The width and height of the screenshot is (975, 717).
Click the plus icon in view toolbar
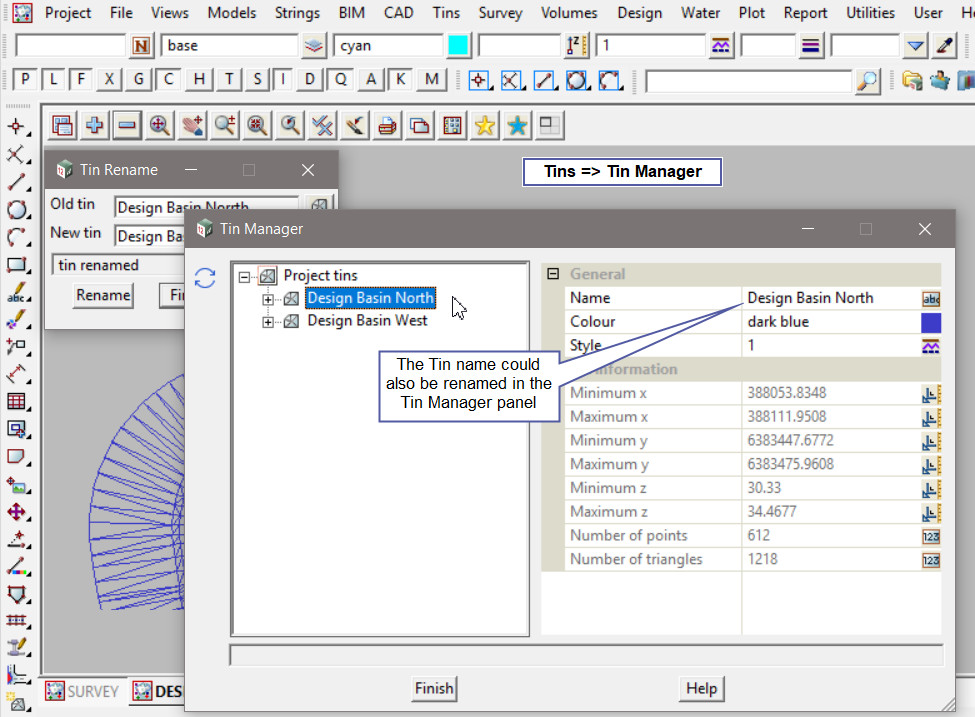[95, 125]
